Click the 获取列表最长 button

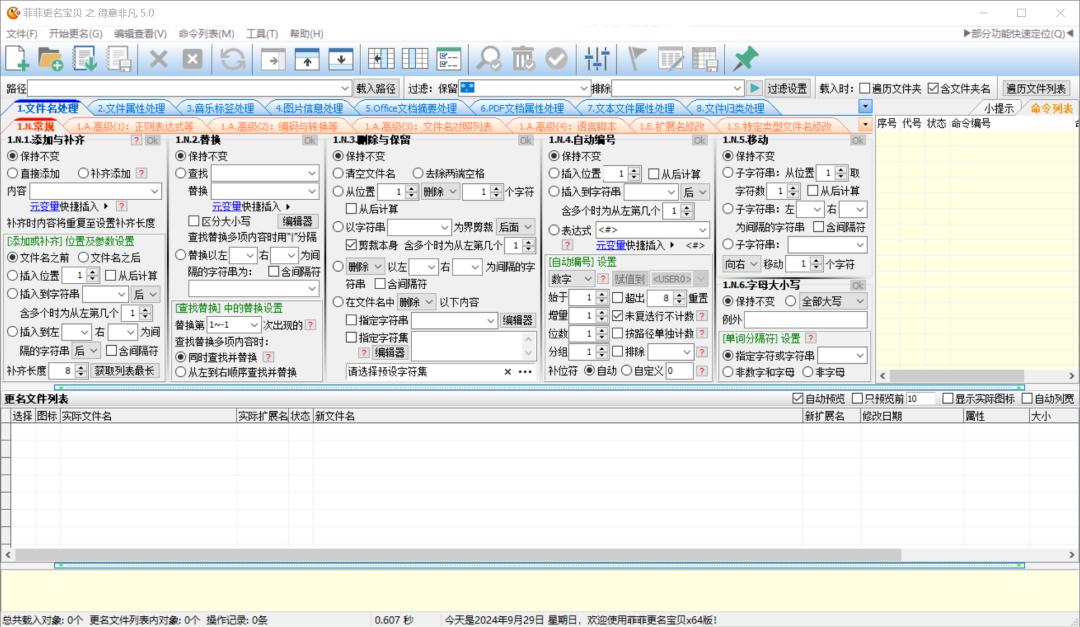pos(125,370)
